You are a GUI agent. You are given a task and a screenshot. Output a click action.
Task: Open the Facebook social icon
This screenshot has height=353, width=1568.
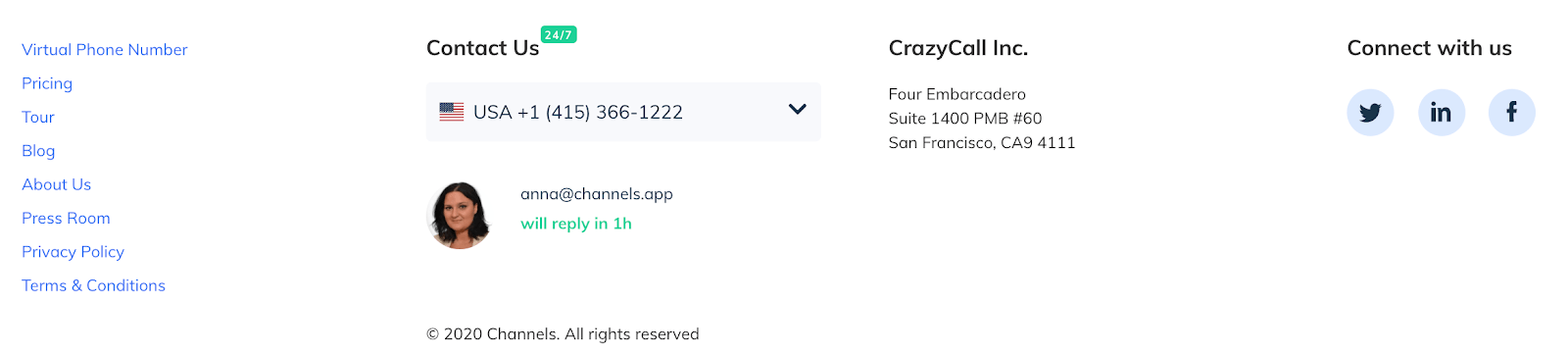pyautogui.click(x=1511, y=113)
